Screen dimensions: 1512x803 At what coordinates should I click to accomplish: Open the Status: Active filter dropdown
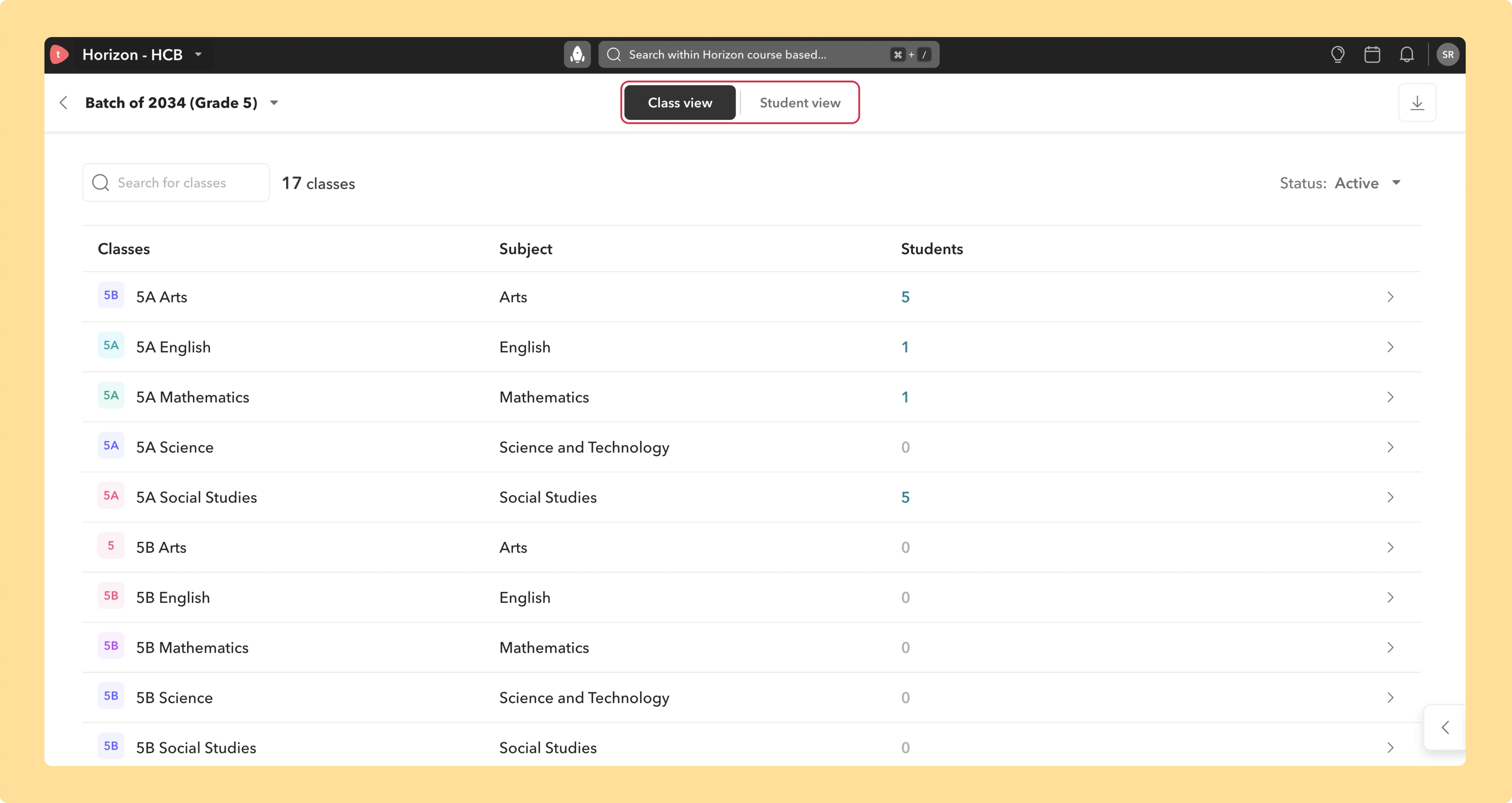(1341, 183)
